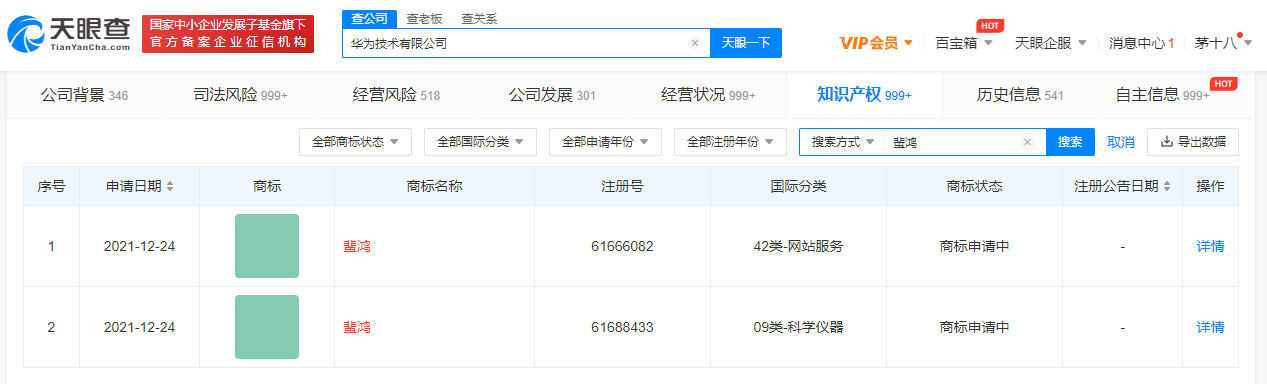Open 详情 for registration 61666082
1267x384 pixels.
(1210, 246)
